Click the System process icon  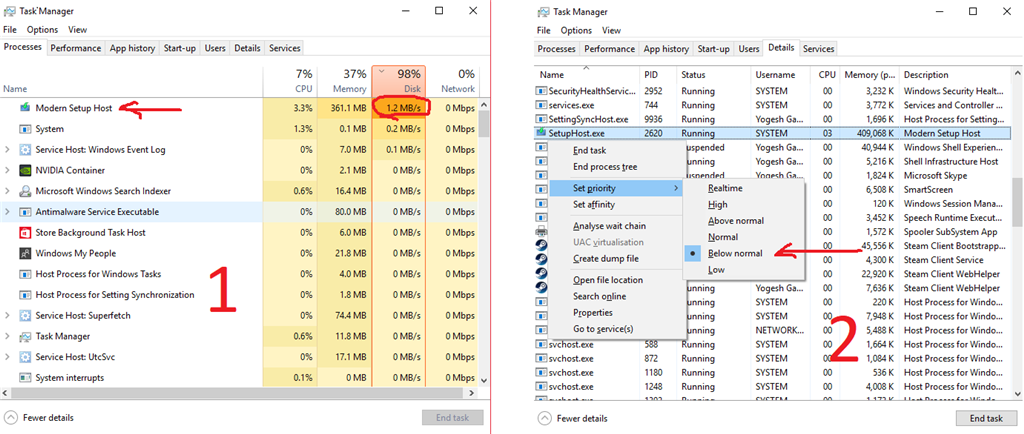coord(25,129)
